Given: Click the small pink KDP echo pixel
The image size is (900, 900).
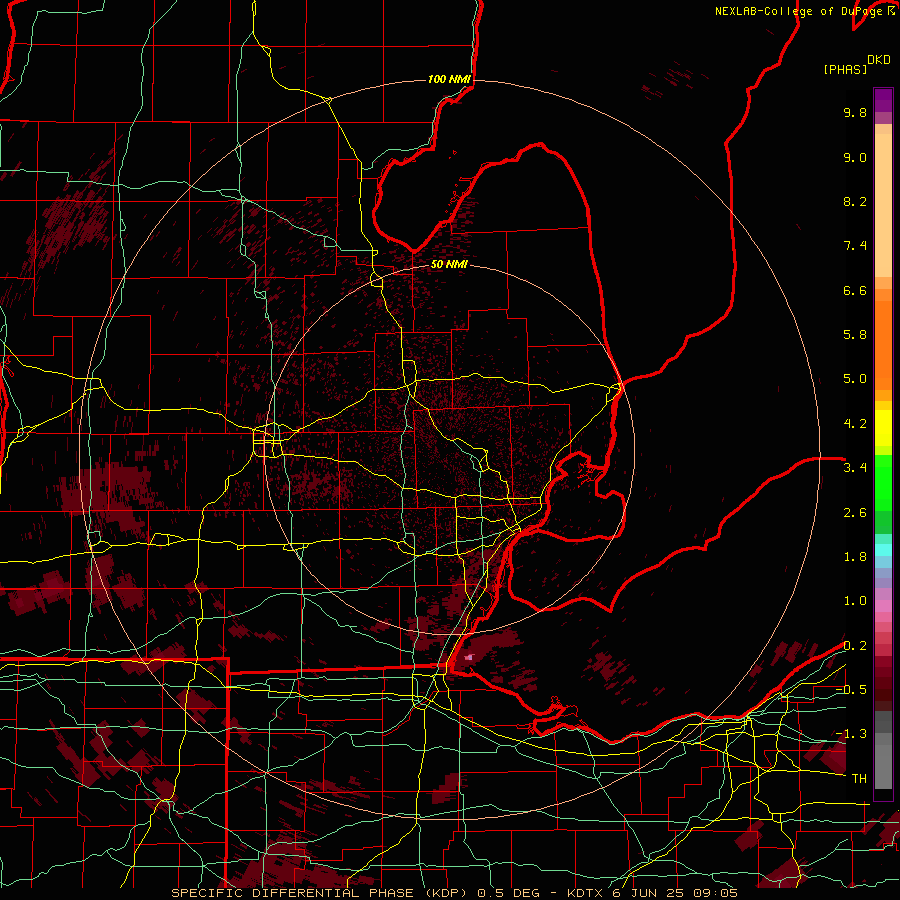Looking at the screenshot, I should [x=470, y=657].
